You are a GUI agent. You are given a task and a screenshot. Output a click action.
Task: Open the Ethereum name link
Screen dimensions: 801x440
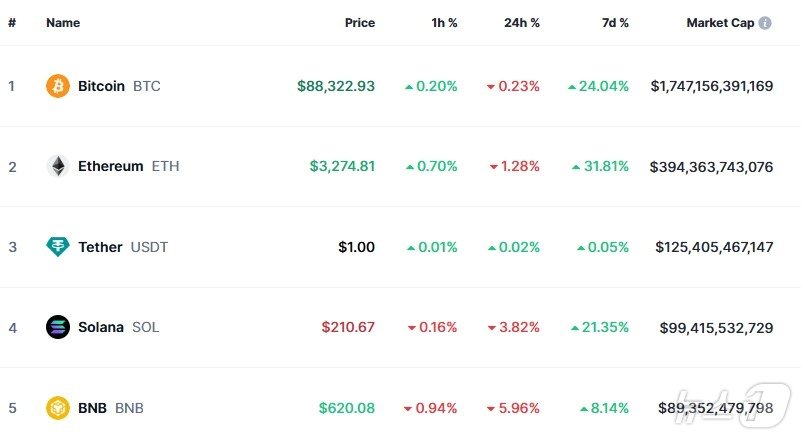pyautogui.click(x=110, y=166)
